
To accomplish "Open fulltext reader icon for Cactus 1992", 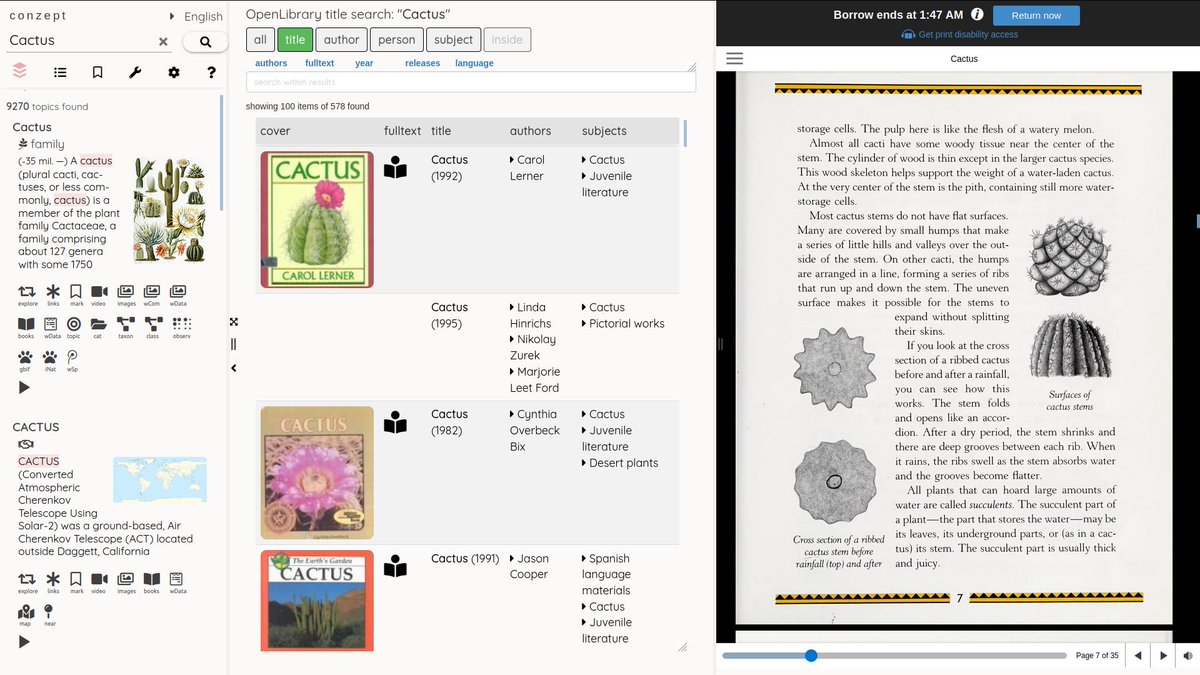I will (x=396, y=168).
